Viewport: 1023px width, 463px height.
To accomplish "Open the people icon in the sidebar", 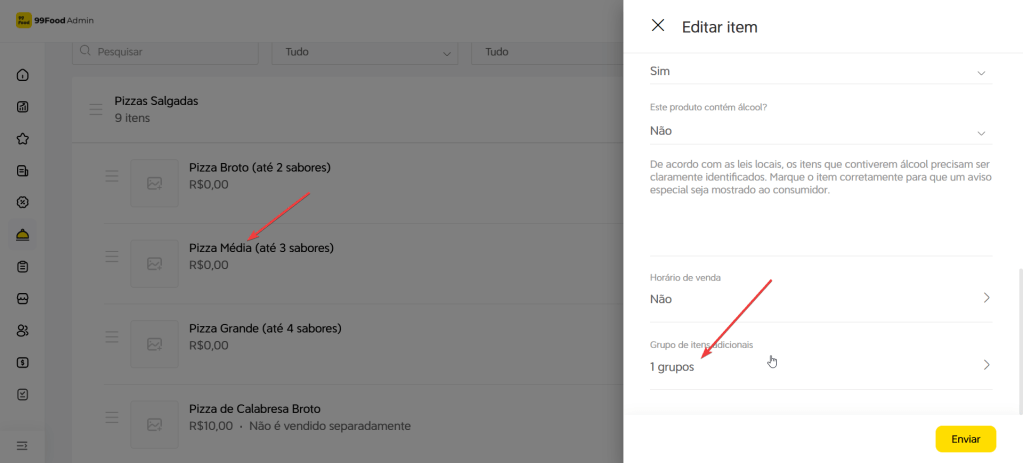I will 23,330.
